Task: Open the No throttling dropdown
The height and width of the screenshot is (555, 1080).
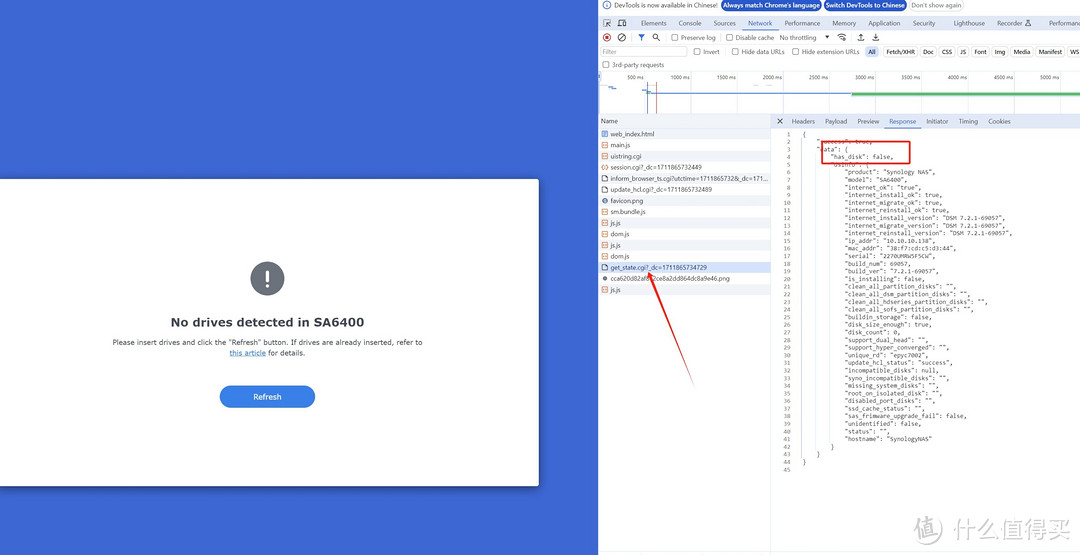Action: [x=802, y=38]
